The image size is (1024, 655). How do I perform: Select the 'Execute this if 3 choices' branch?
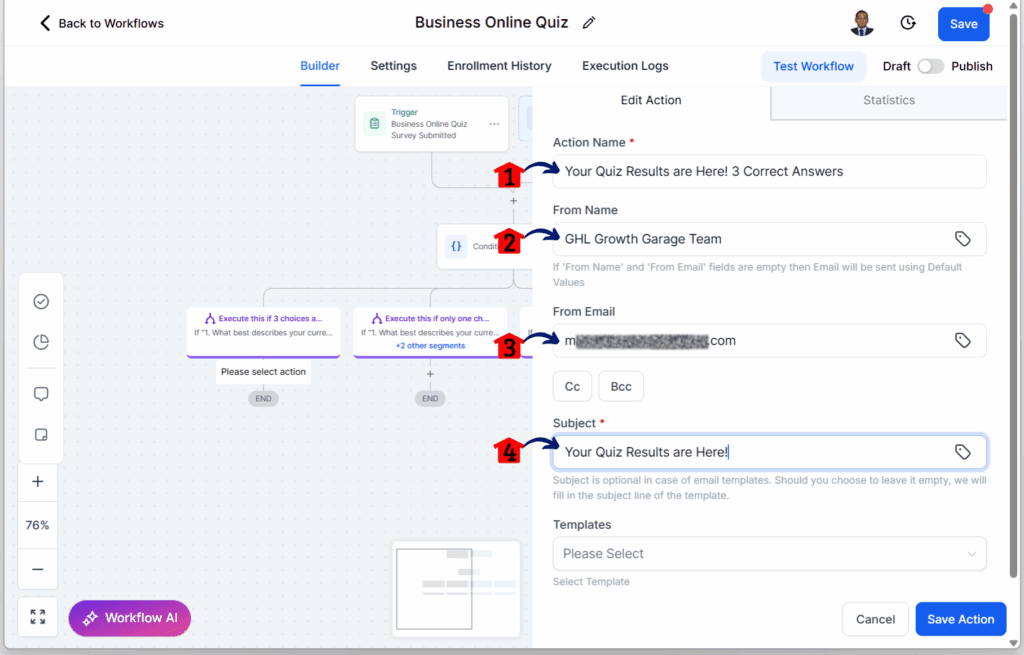coord(263,332)
